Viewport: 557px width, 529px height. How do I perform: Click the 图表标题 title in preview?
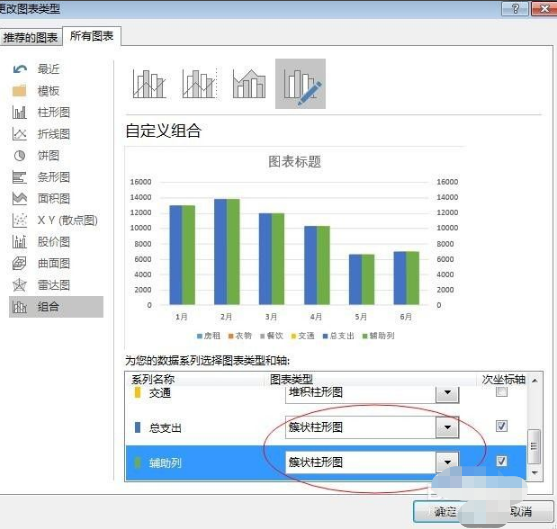point(294,162)
